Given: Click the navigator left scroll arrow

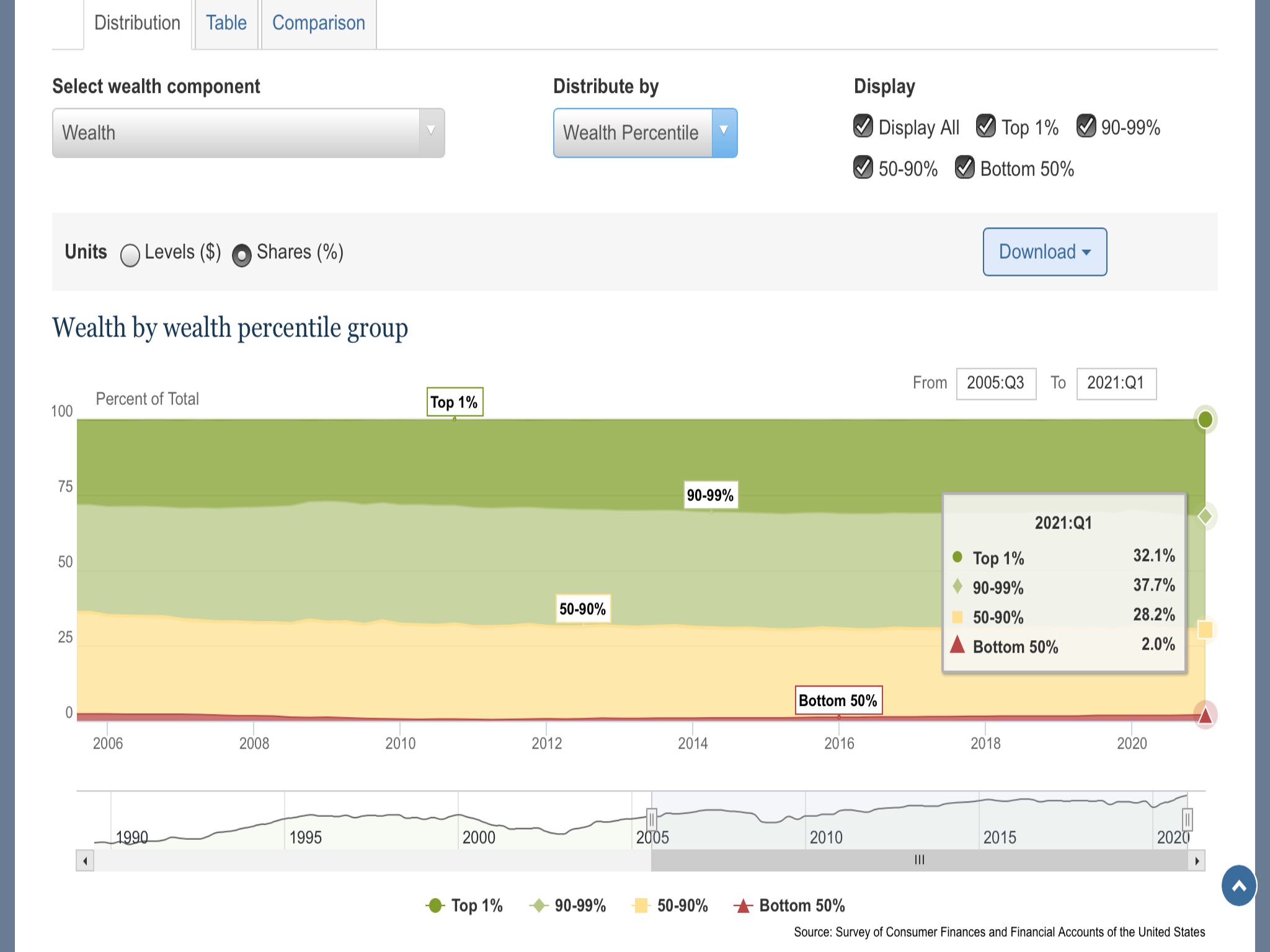Looking at the screenshot, I should tap(85, 861).
